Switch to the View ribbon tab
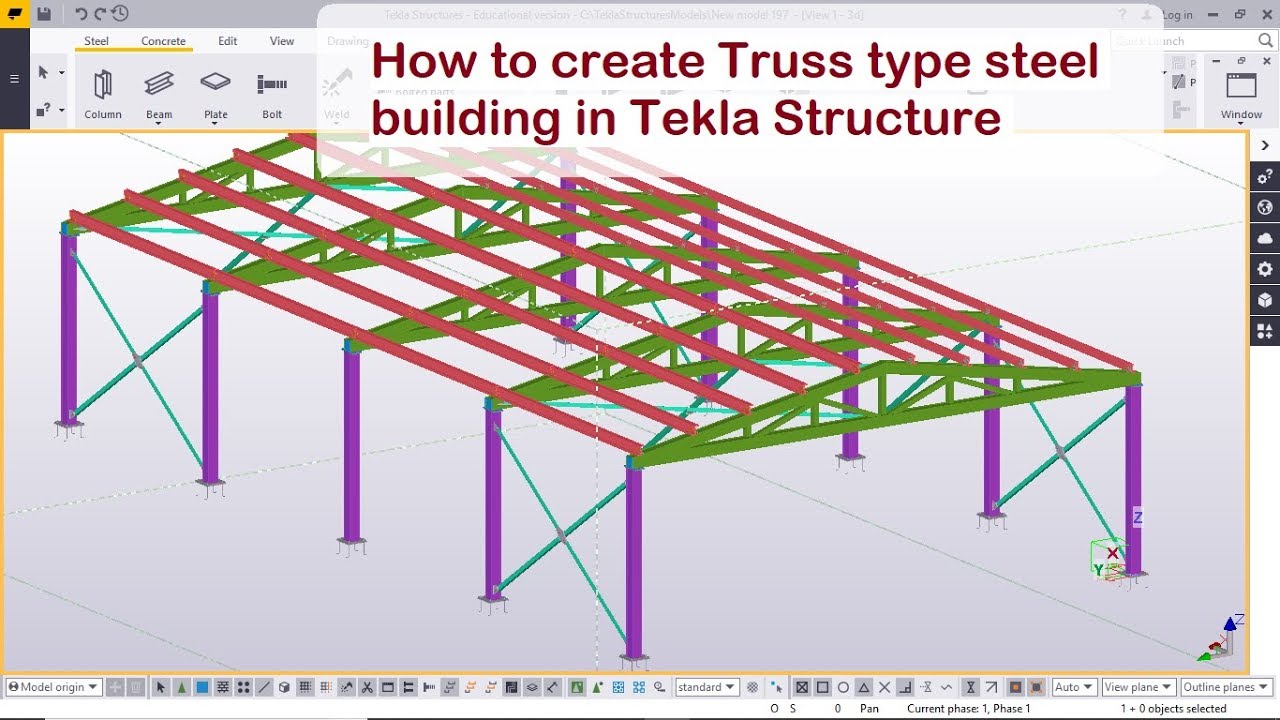The height and width of the screenshot is (720, 1280). tap(282, 41)
